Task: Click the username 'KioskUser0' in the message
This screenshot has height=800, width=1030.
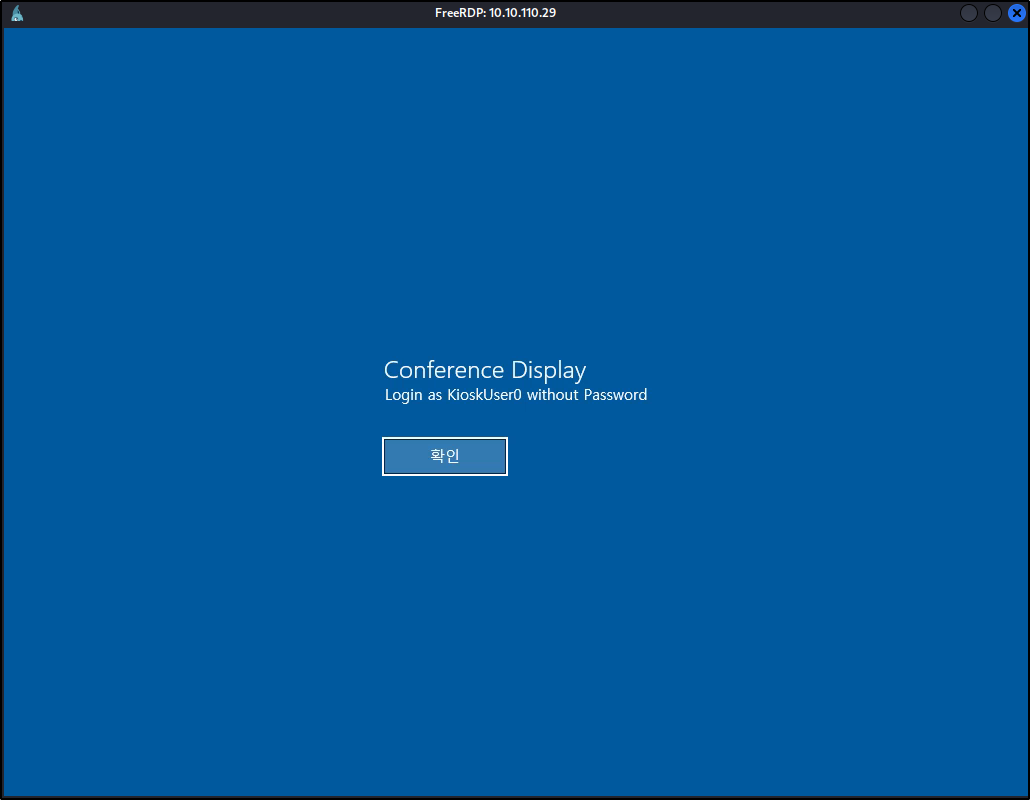Action: (x=484, y=395)
